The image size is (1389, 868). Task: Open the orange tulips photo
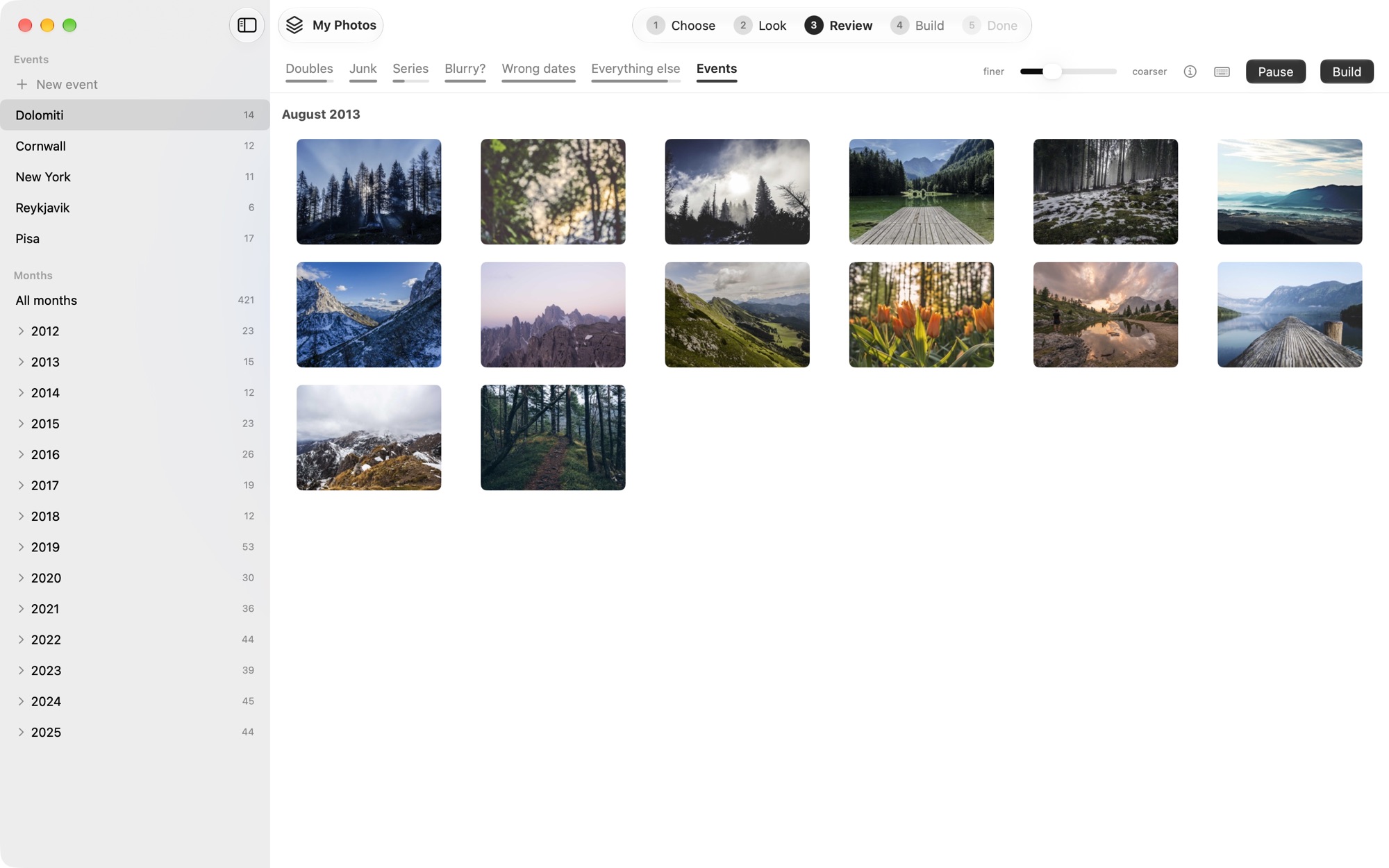click(x=921, y=315)
